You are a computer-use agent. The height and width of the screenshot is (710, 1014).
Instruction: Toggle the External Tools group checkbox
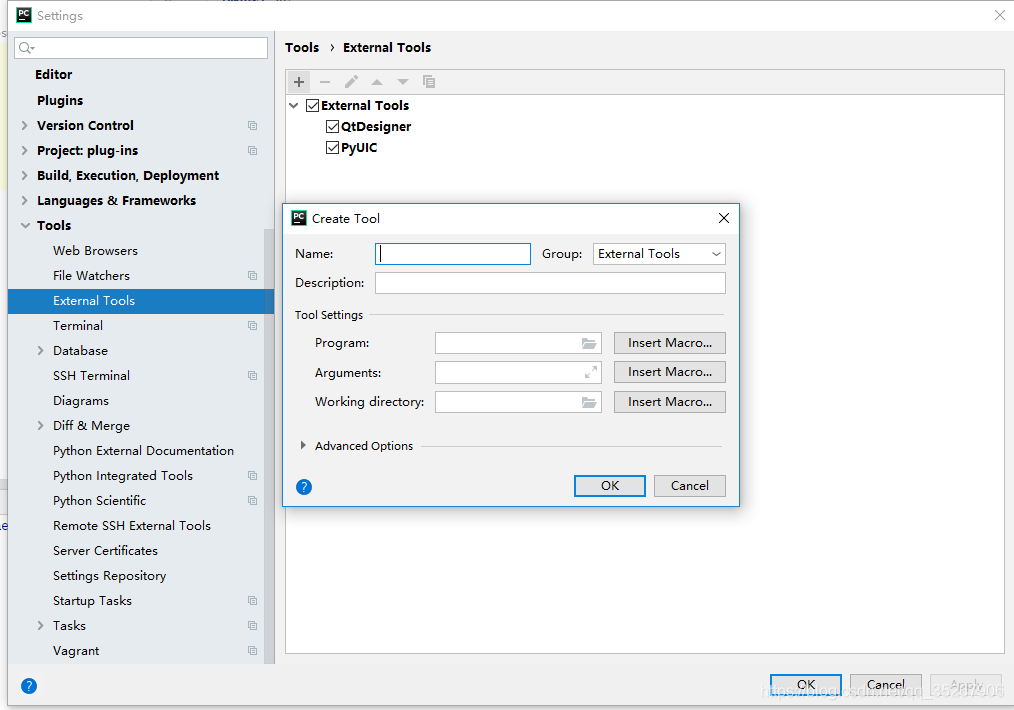click(x=312, y=105)
